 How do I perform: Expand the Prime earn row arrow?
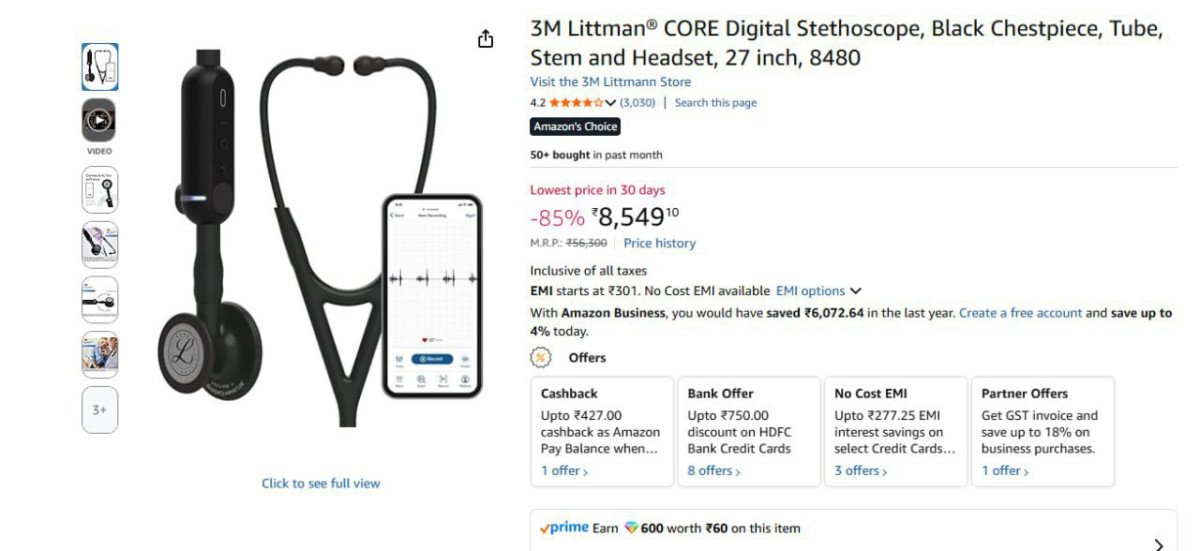click(x=1159, y=545)
